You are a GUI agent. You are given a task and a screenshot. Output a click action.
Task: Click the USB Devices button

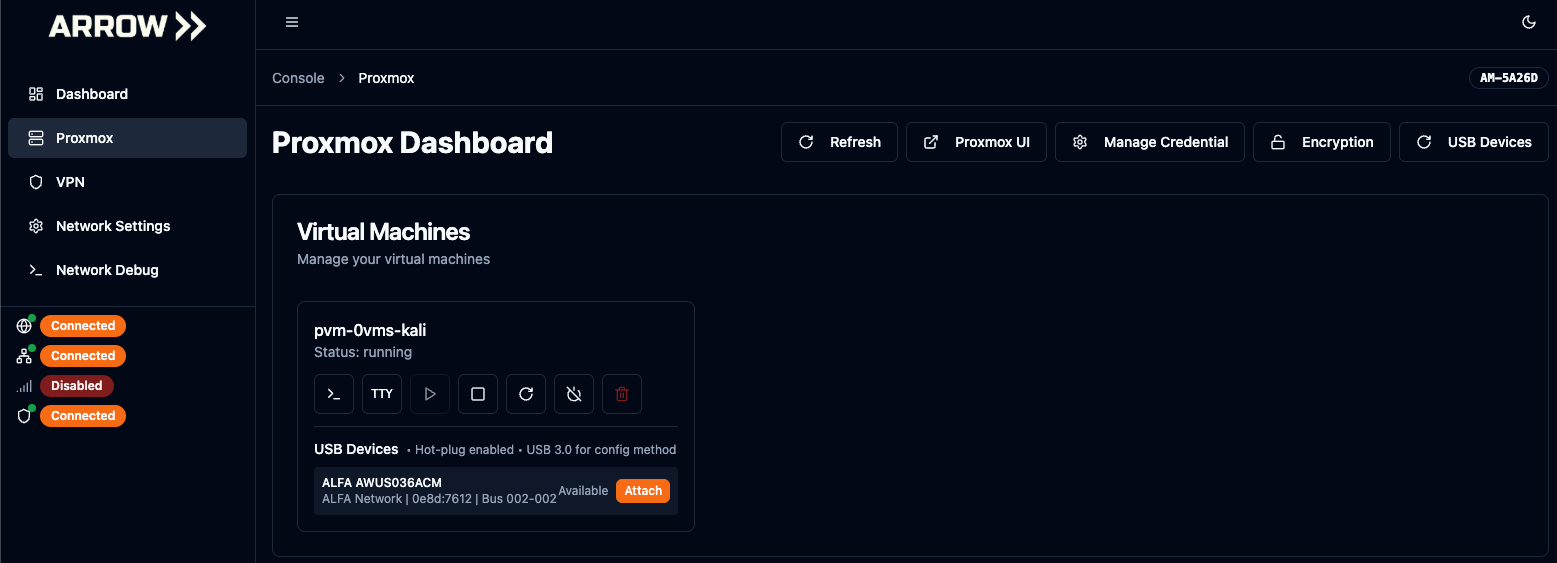point(1473,142)
